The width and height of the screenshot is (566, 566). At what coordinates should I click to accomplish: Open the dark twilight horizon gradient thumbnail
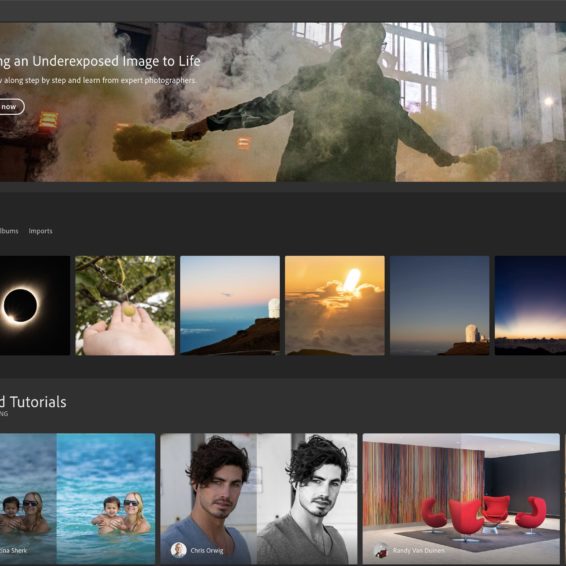pos(530,306)
